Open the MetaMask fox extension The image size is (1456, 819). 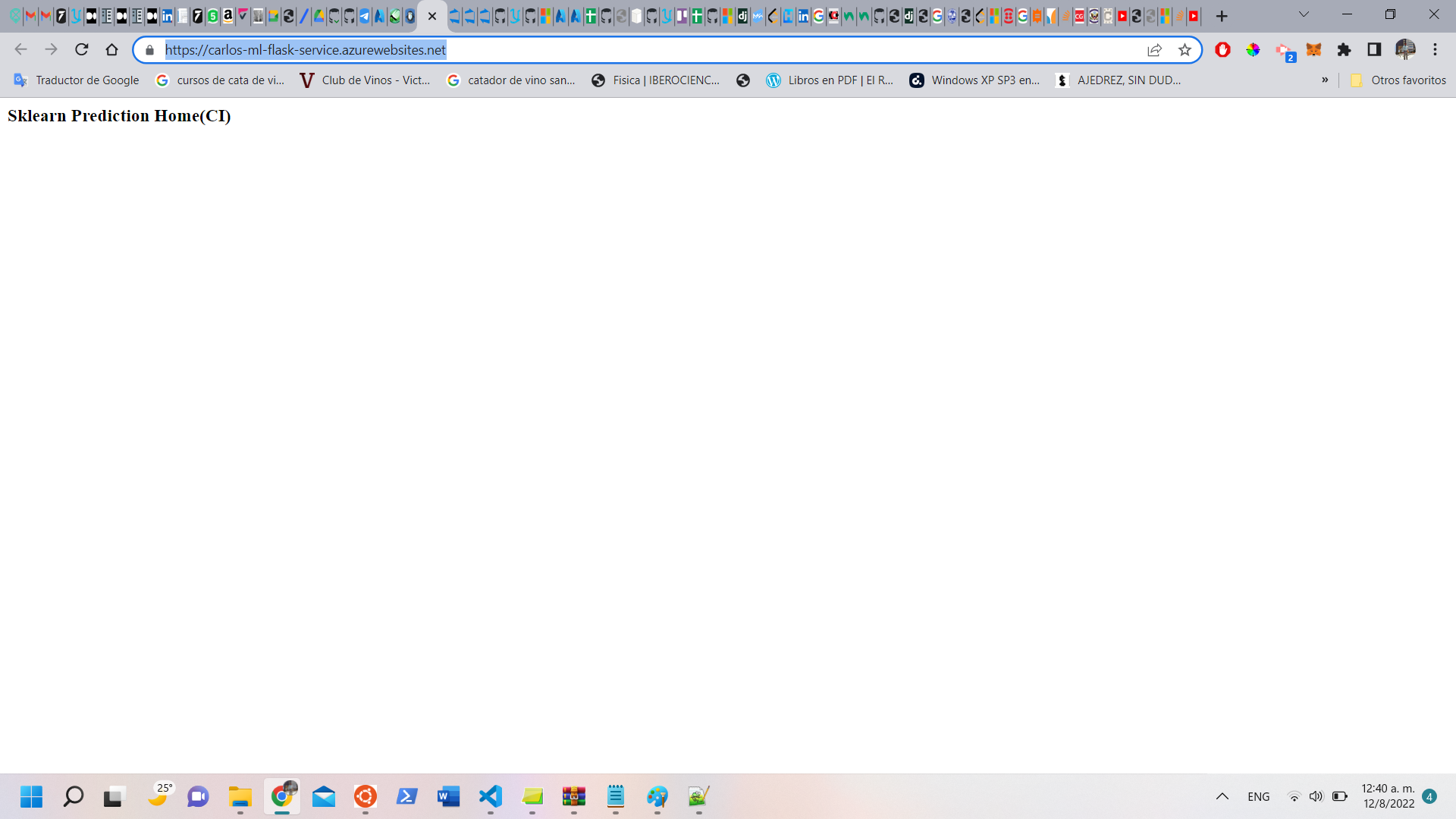[x=1313, y=50]
